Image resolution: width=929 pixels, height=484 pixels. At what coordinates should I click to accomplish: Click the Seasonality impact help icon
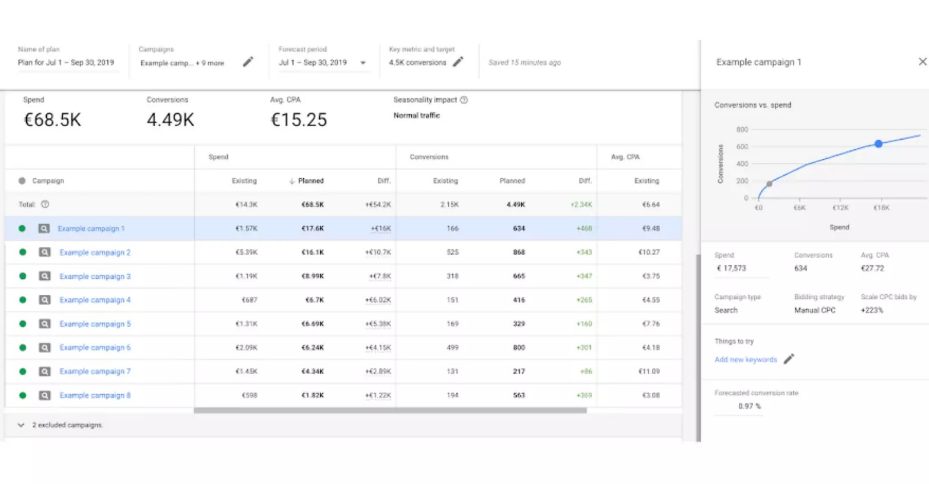(x=464, y=100)
